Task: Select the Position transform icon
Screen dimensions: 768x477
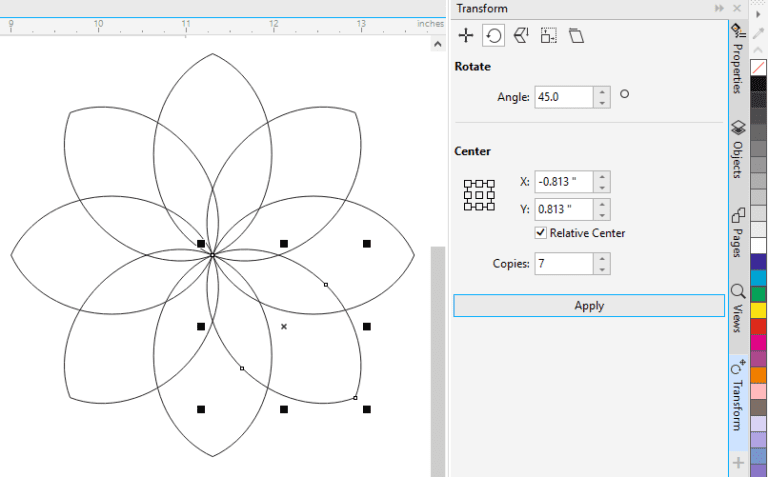Action: click(x=465, y=36)
